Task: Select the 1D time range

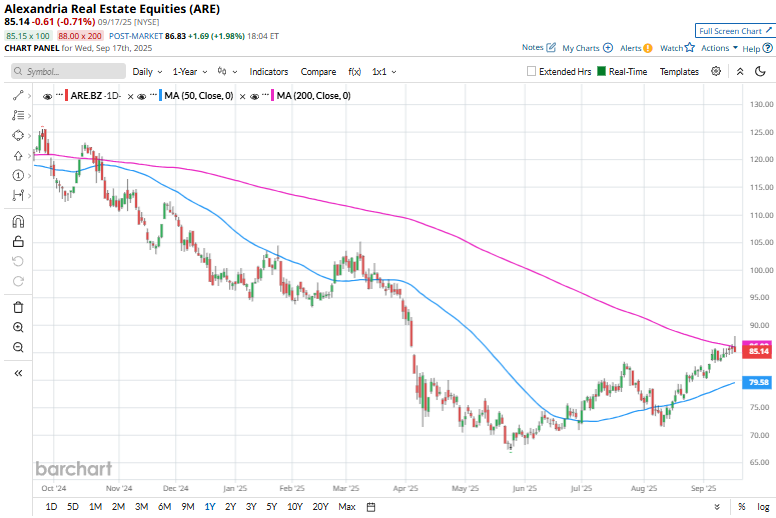Action: (x=51, y=507)
